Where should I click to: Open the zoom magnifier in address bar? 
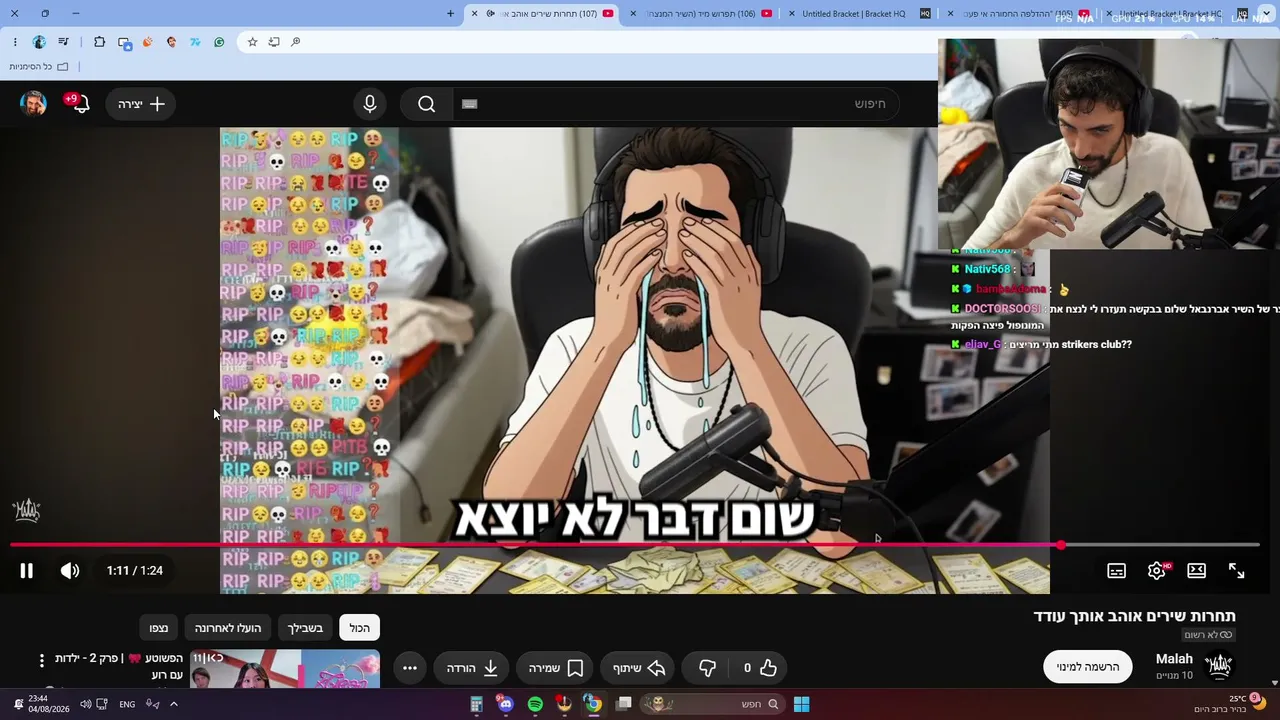(x=296, y=42)
